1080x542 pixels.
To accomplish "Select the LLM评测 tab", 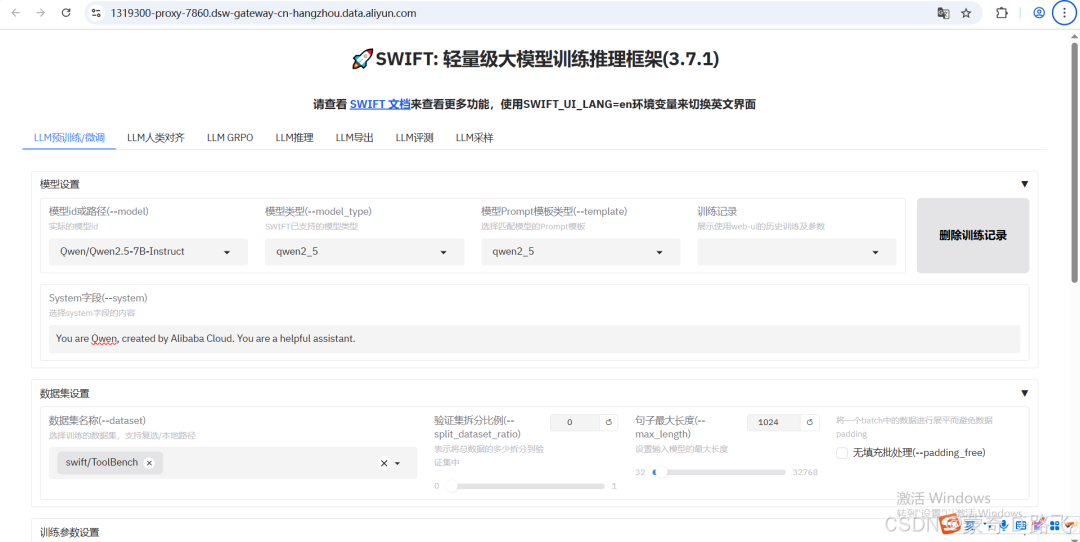I will click(x=414, y=138).
